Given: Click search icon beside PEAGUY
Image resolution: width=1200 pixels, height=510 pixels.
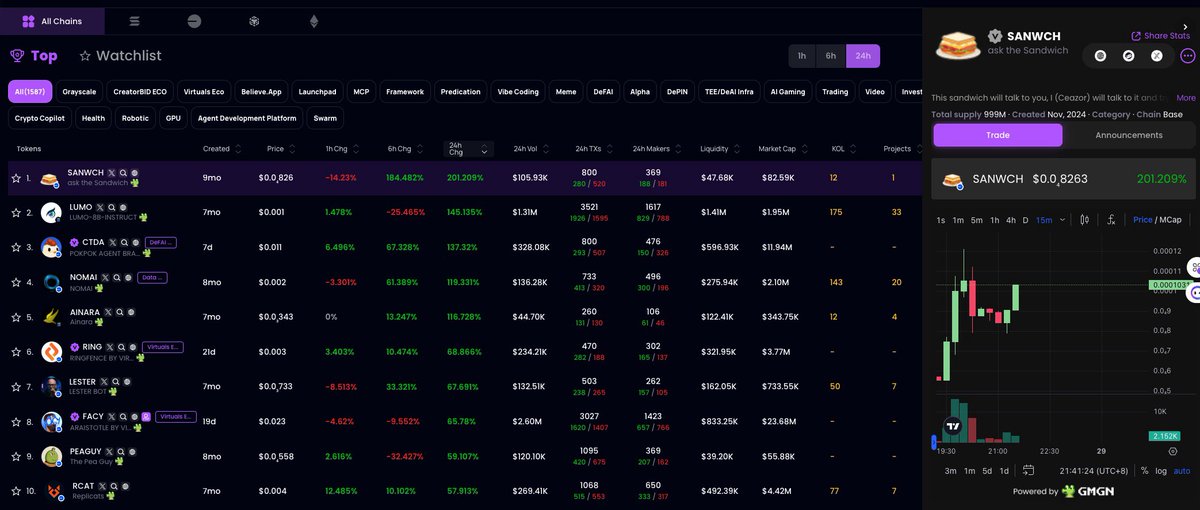Looking at the screenshot, I should [123, 451].
